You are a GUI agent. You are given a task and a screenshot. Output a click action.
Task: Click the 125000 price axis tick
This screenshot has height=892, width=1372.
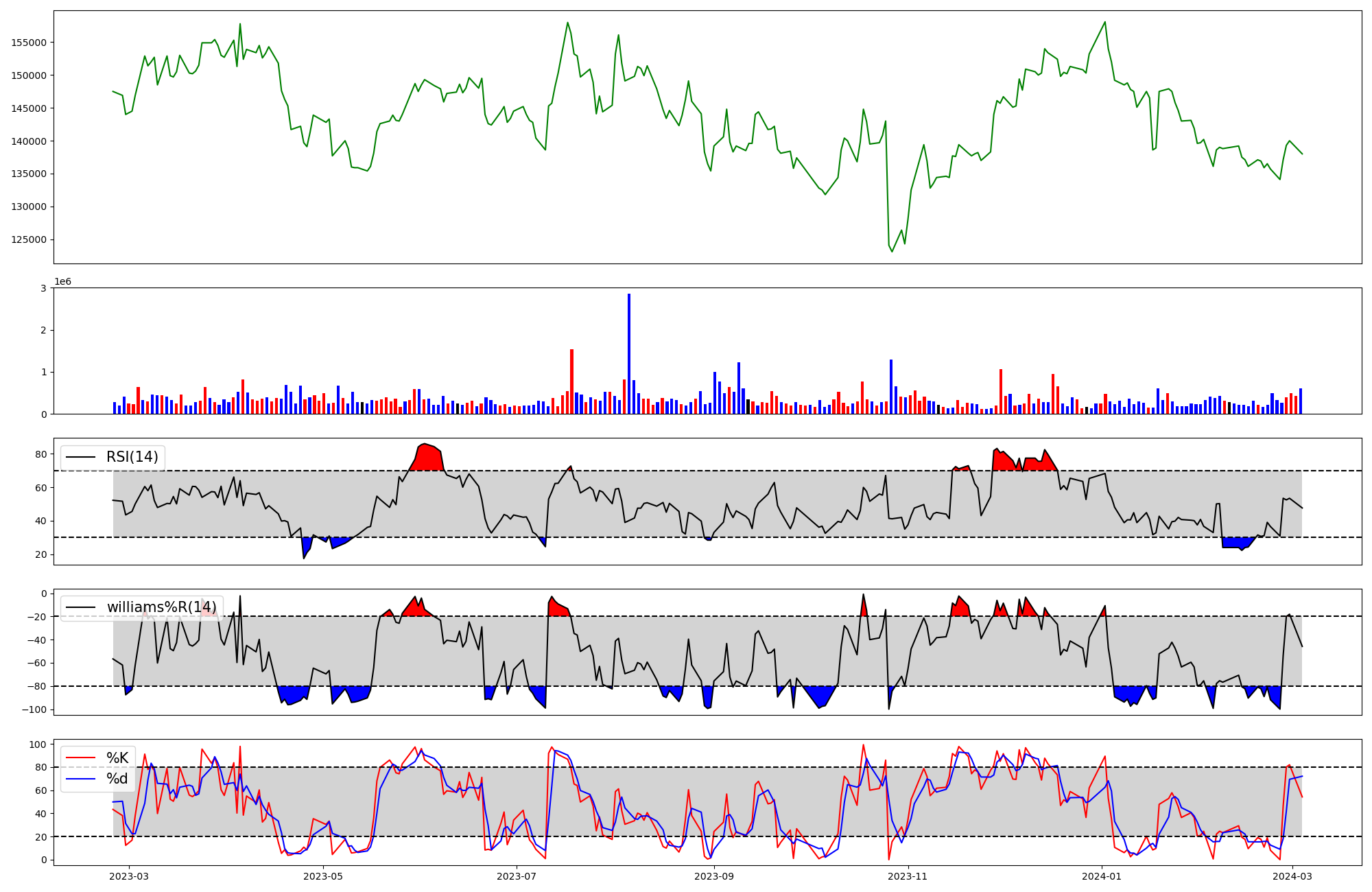point(29,239)
